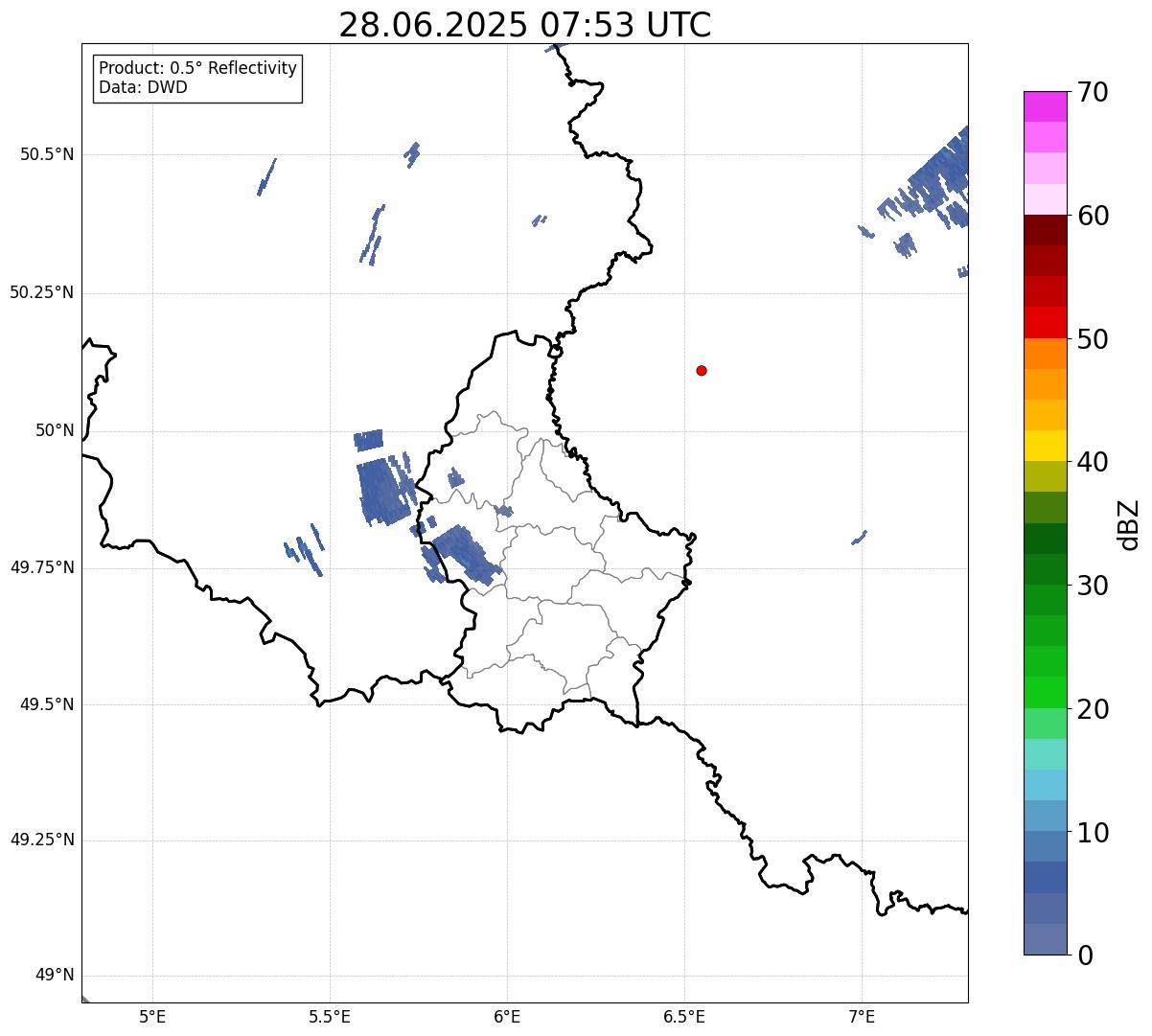Click the orange colorbar swatch below 50
This screenshot has height=1036, width=1152.
[1045, 353]
